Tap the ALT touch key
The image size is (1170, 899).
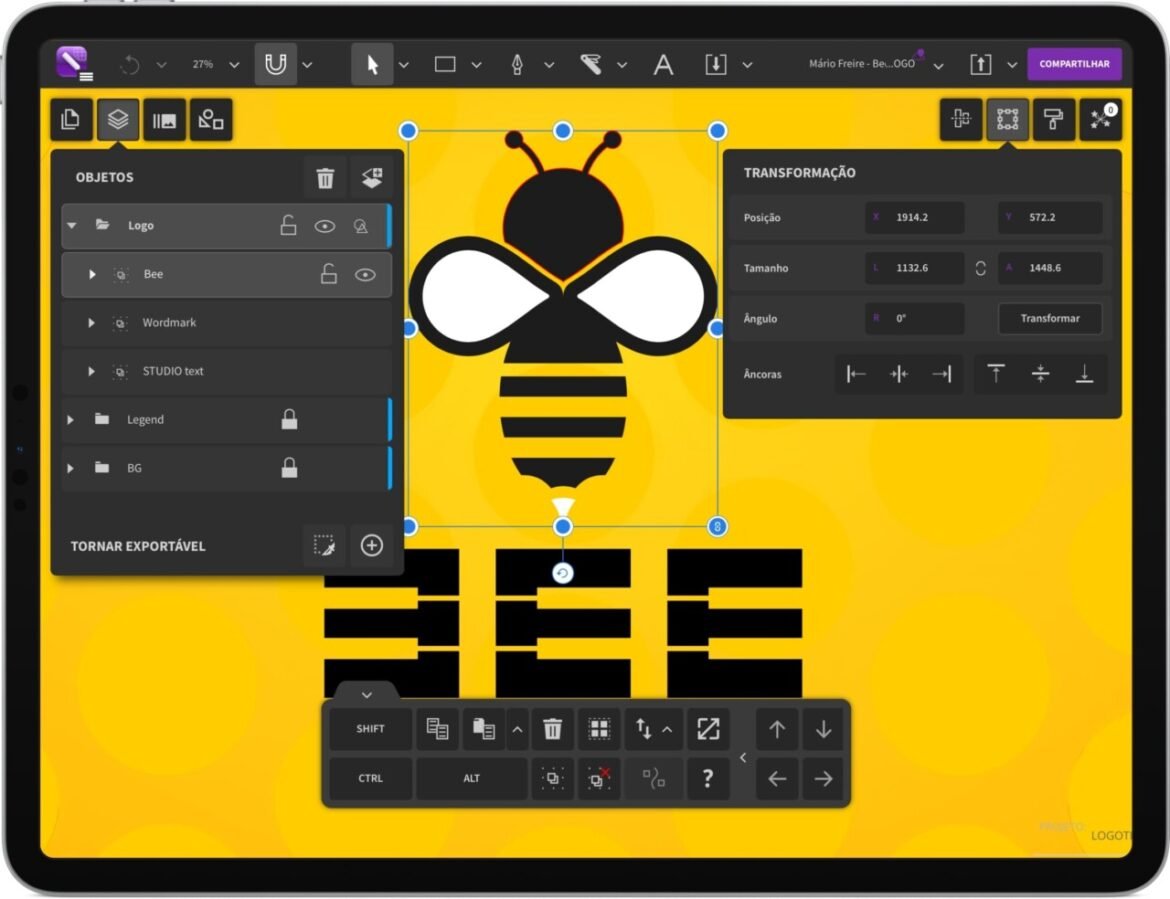pyautogui.click(x=472, y=778)
